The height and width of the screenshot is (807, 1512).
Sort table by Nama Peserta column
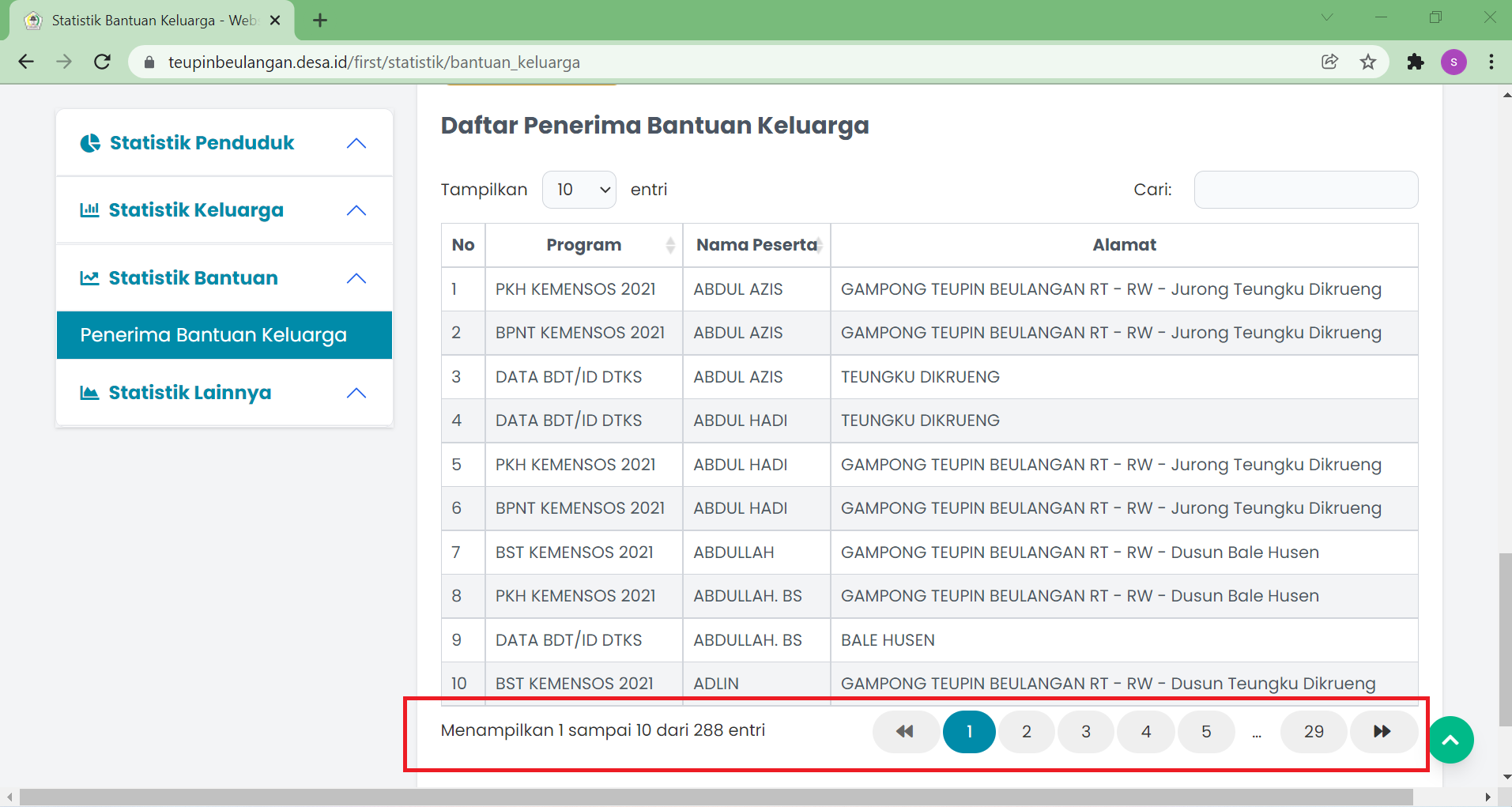pyautogui.click(x=757, y=245)
